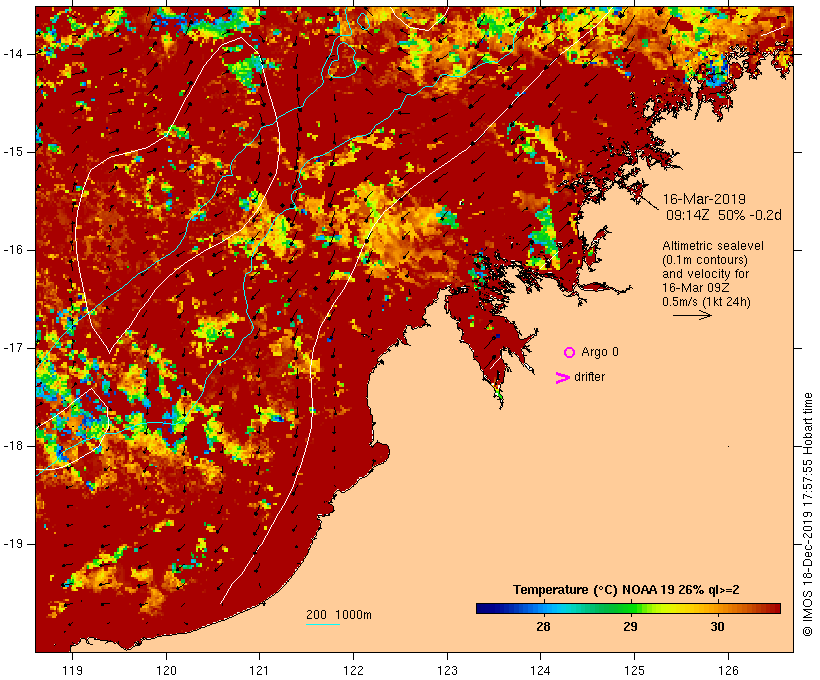Click longitude axis label 121
Screen dimensions: 820x680
click(259, 670)
